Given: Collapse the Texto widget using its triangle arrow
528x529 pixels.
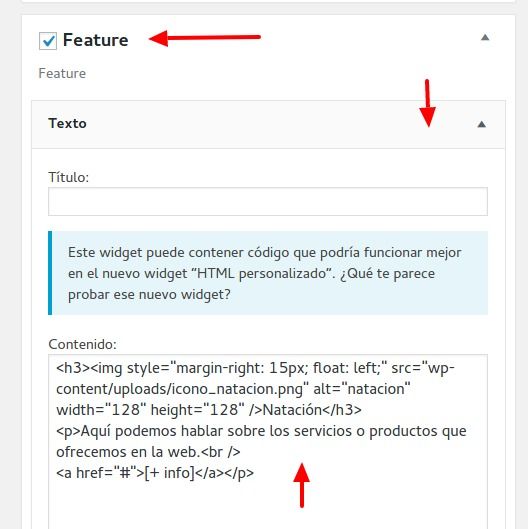Looking at the screenshot, I should [481, 124].
